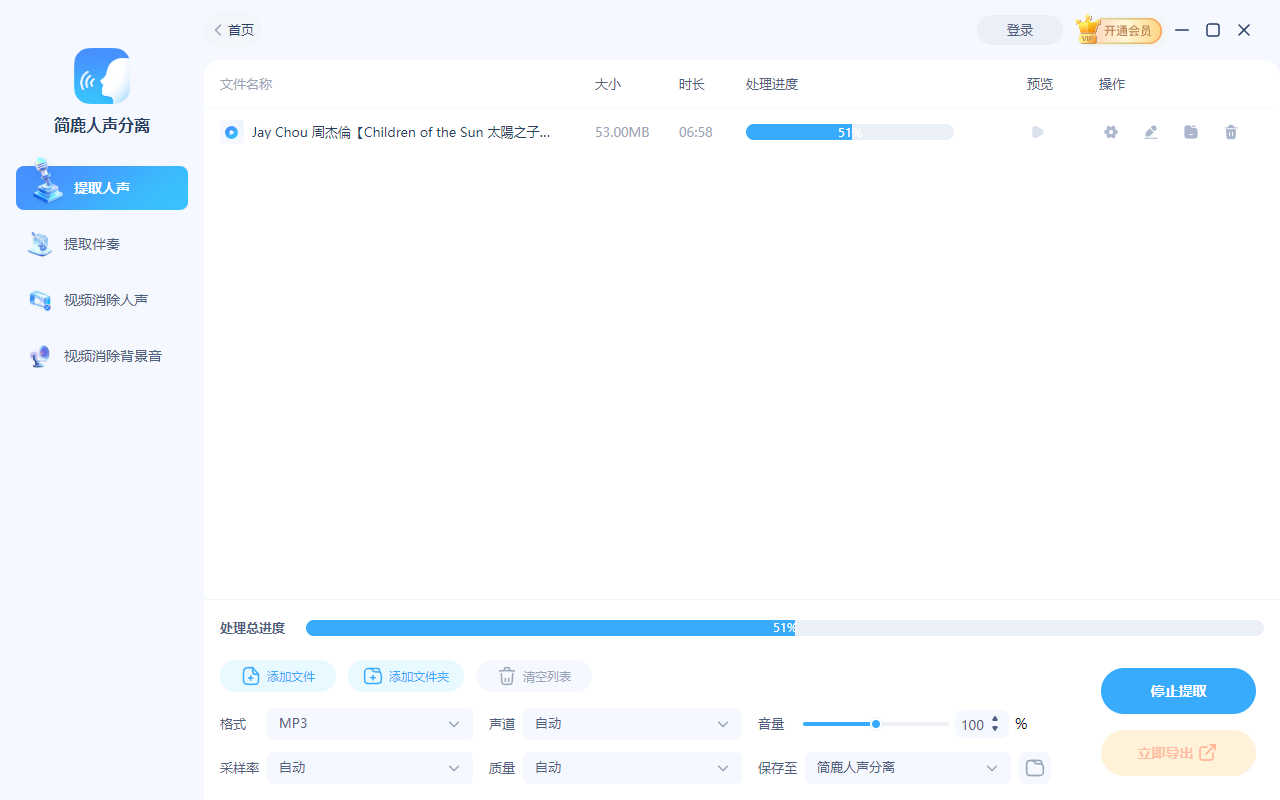Open the 格式 format dropdown showing MP3

(x=369, y=723)
